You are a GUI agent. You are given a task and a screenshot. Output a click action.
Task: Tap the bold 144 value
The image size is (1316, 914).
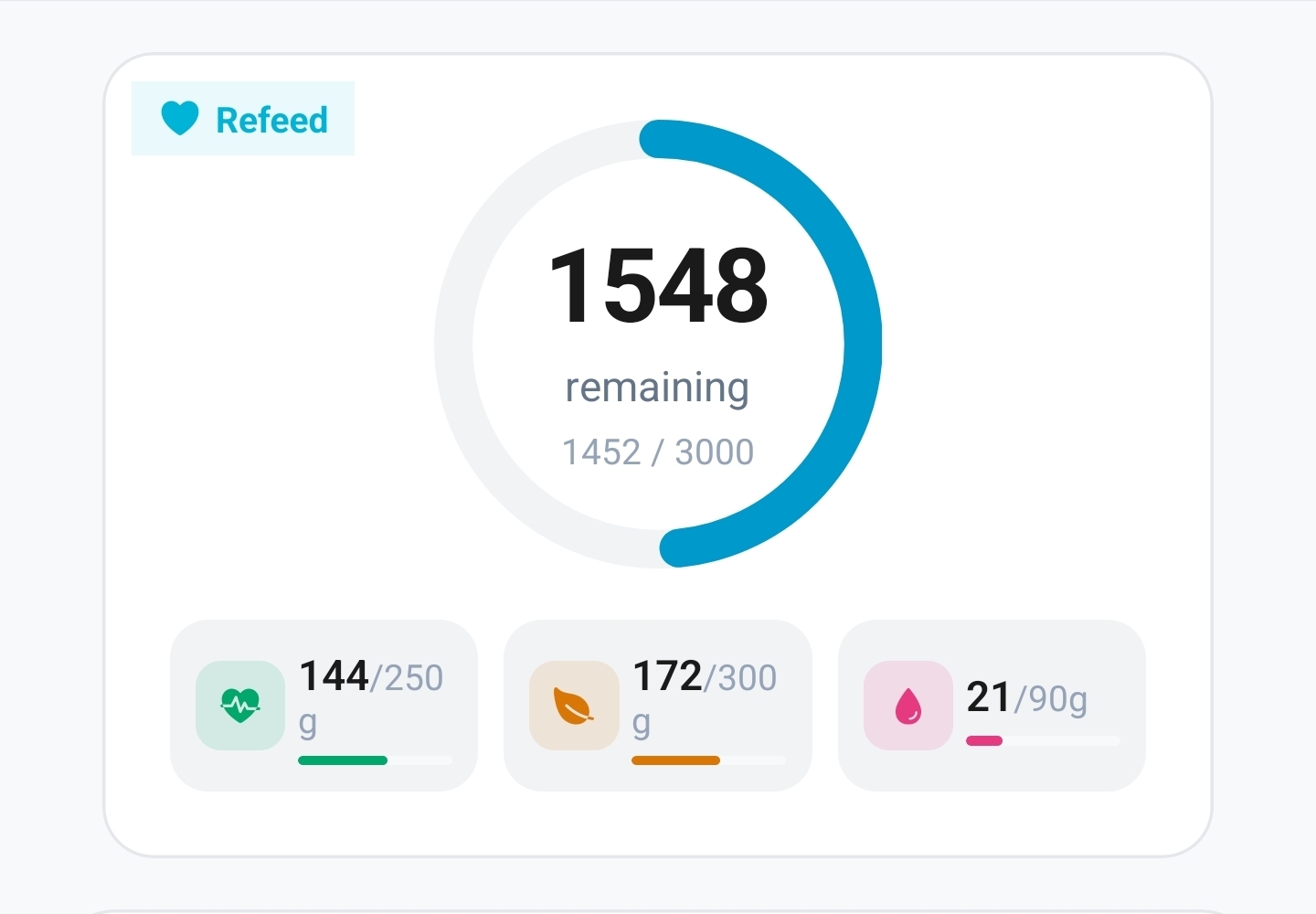point(334,676)
